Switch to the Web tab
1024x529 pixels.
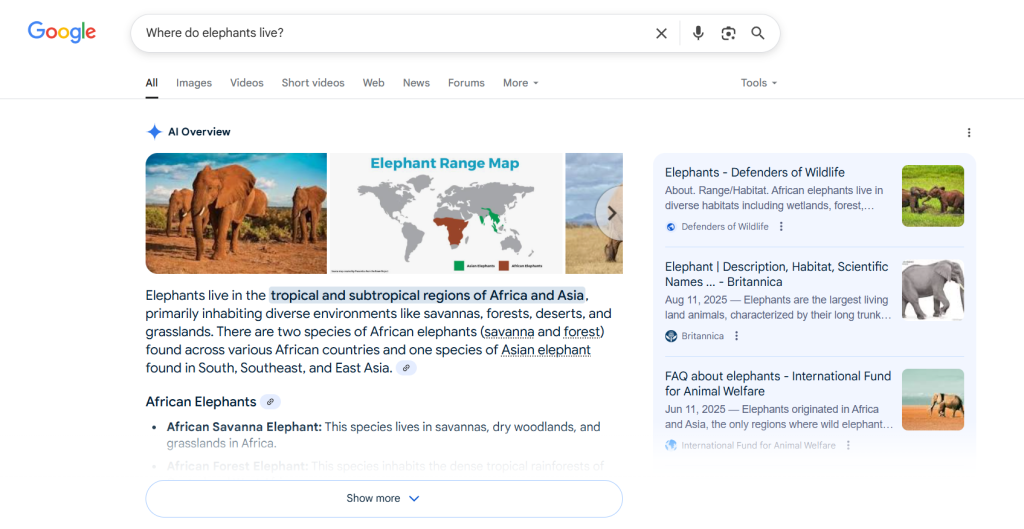tap(374, 83)
